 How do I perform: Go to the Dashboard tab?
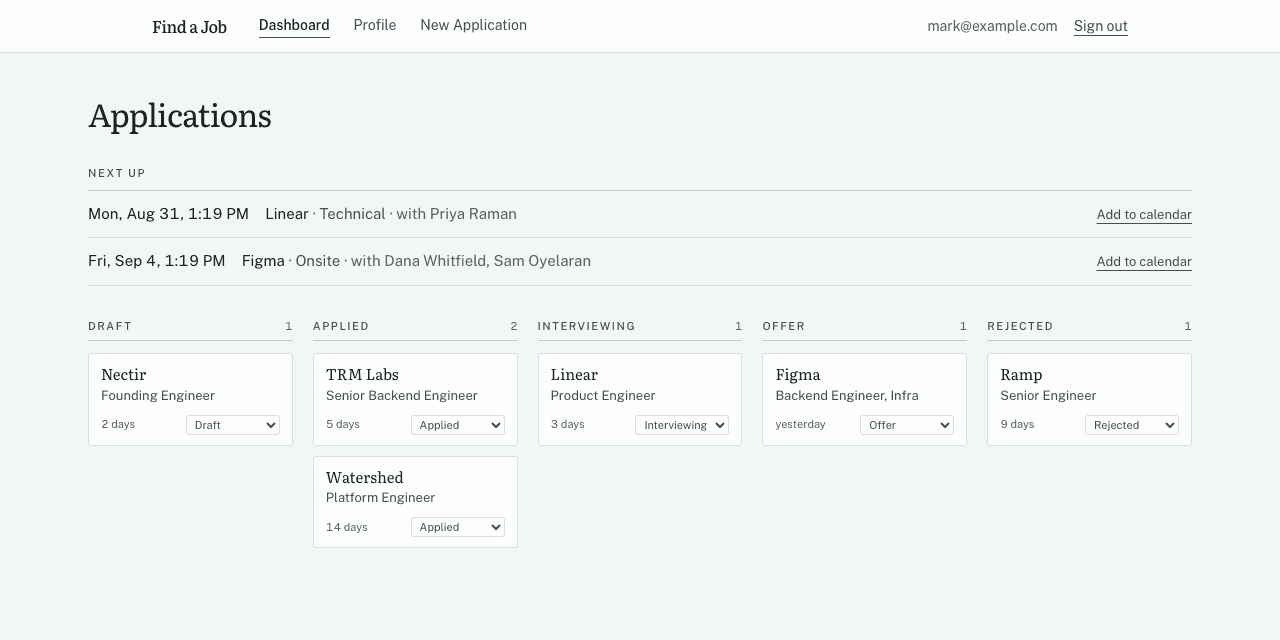pos(294,25)
